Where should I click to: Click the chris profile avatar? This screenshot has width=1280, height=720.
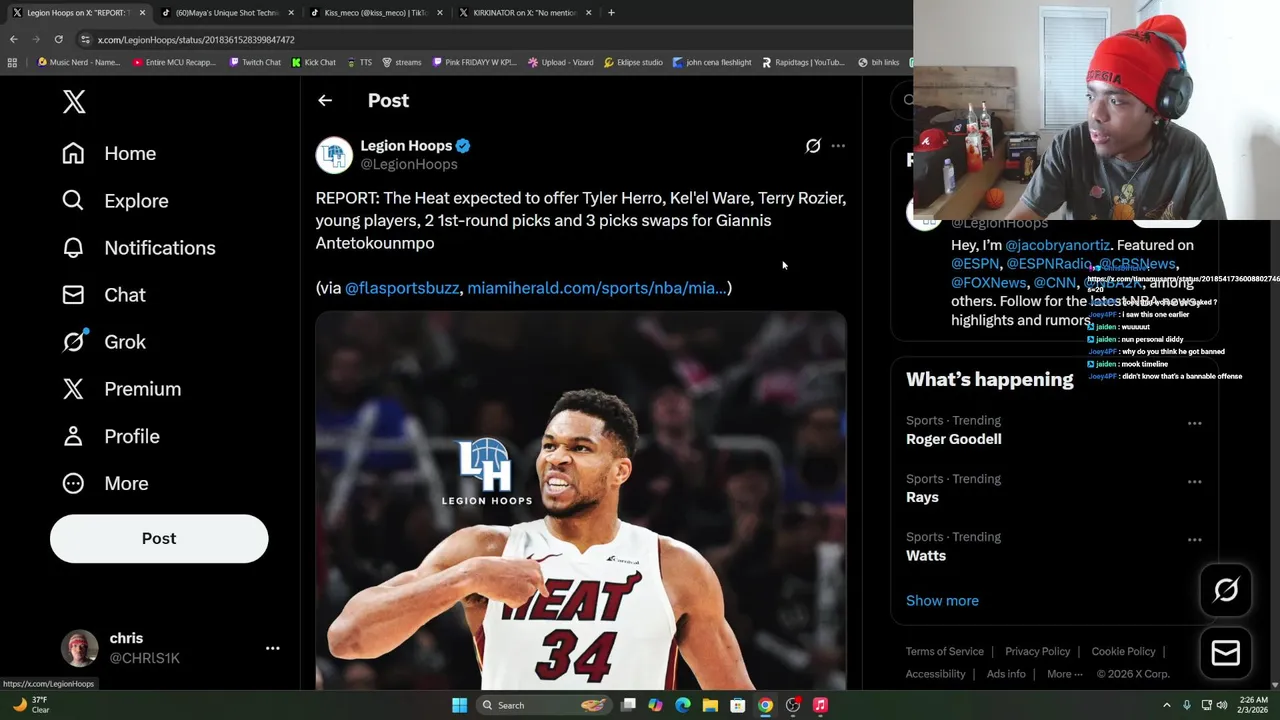coord(80,648)
